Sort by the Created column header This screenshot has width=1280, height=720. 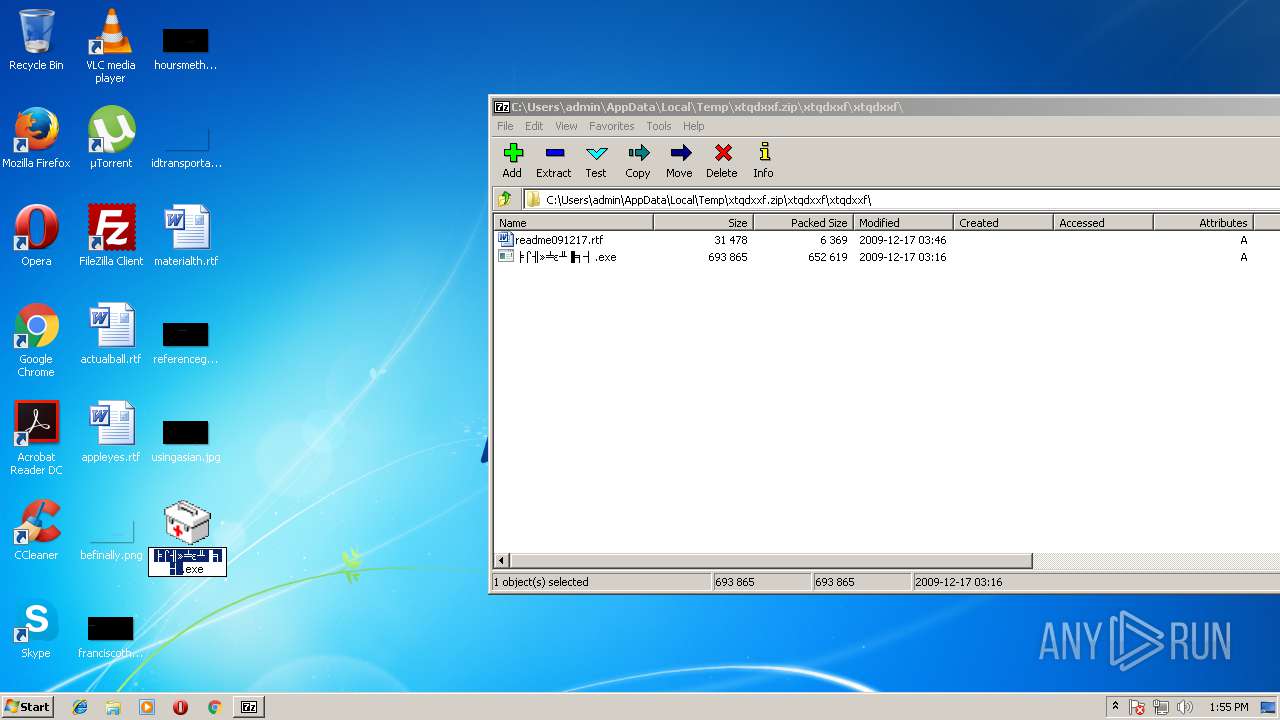(x=1003, y=222)
